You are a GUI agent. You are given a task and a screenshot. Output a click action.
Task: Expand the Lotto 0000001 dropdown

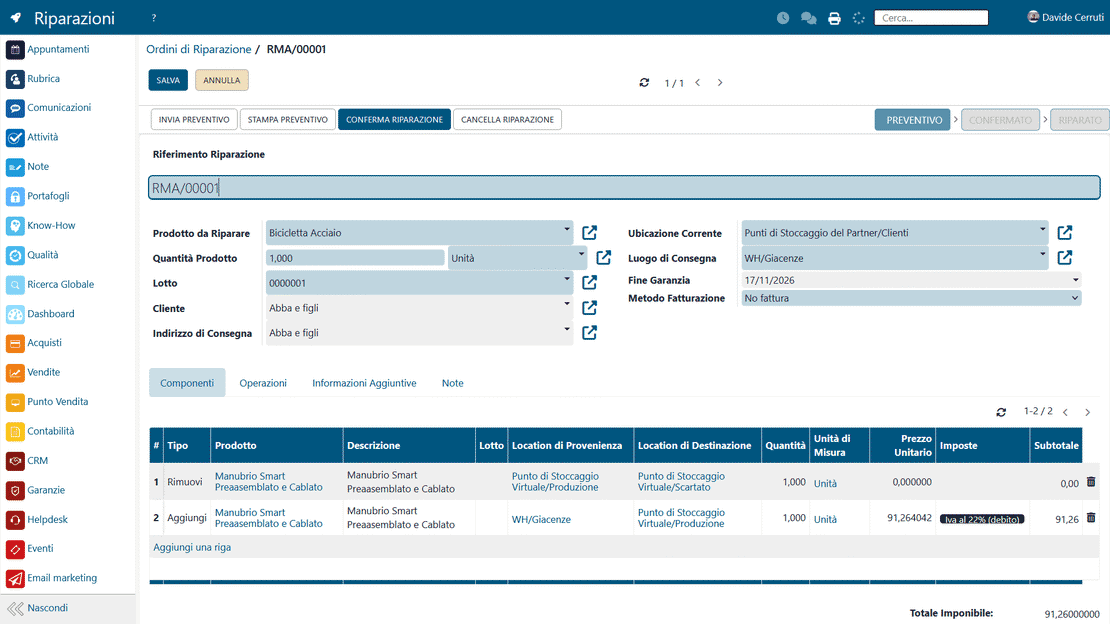coord(566,279)
